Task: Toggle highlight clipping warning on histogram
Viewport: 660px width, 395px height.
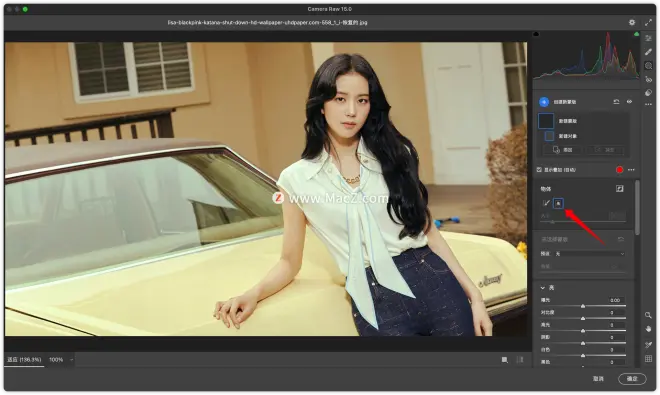Action: tap(636, 34)
